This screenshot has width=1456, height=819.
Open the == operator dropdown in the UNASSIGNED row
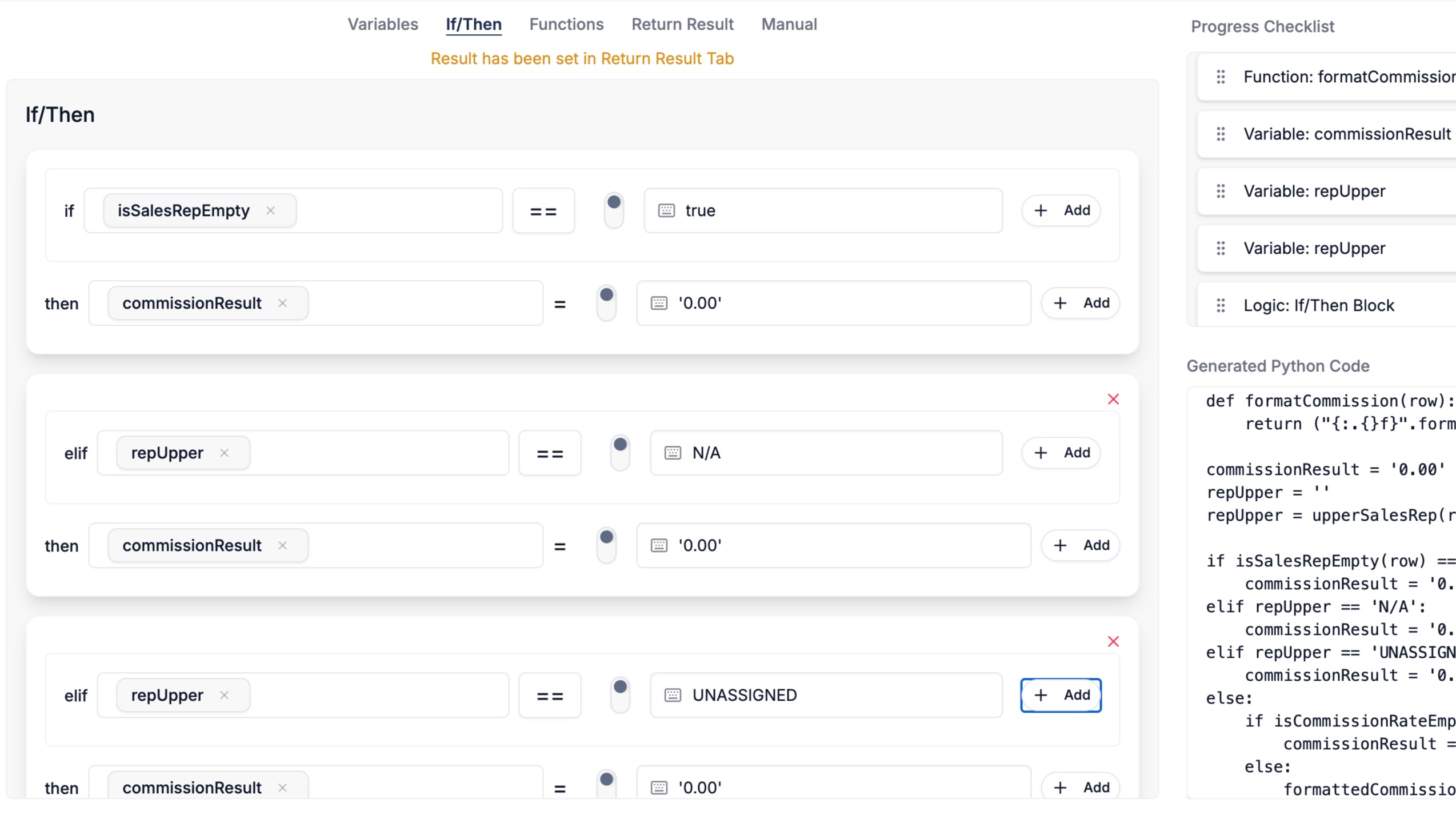(x=549, y=696)
